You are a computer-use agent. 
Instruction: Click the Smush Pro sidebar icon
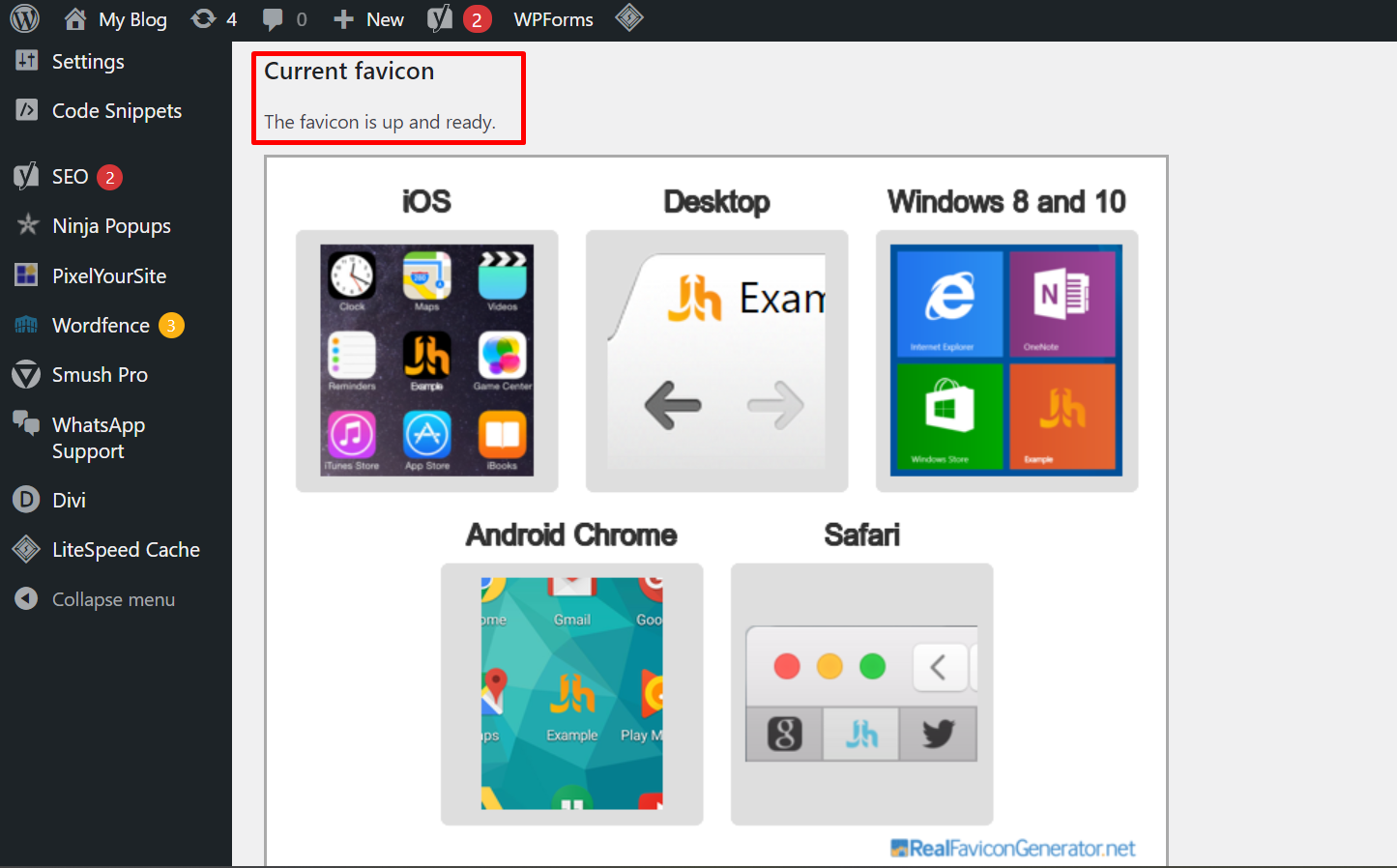26,374
